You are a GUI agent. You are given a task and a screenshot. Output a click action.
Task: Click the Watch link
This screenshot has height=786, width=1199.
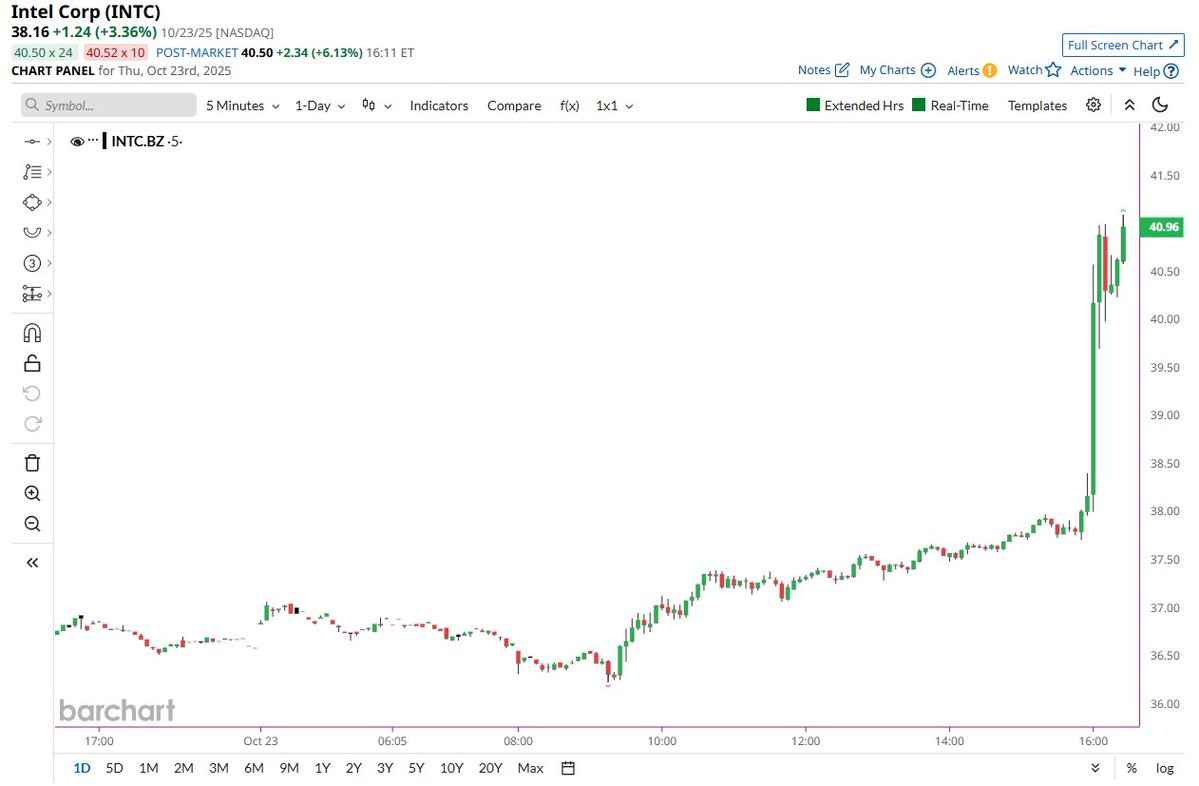1025,70
